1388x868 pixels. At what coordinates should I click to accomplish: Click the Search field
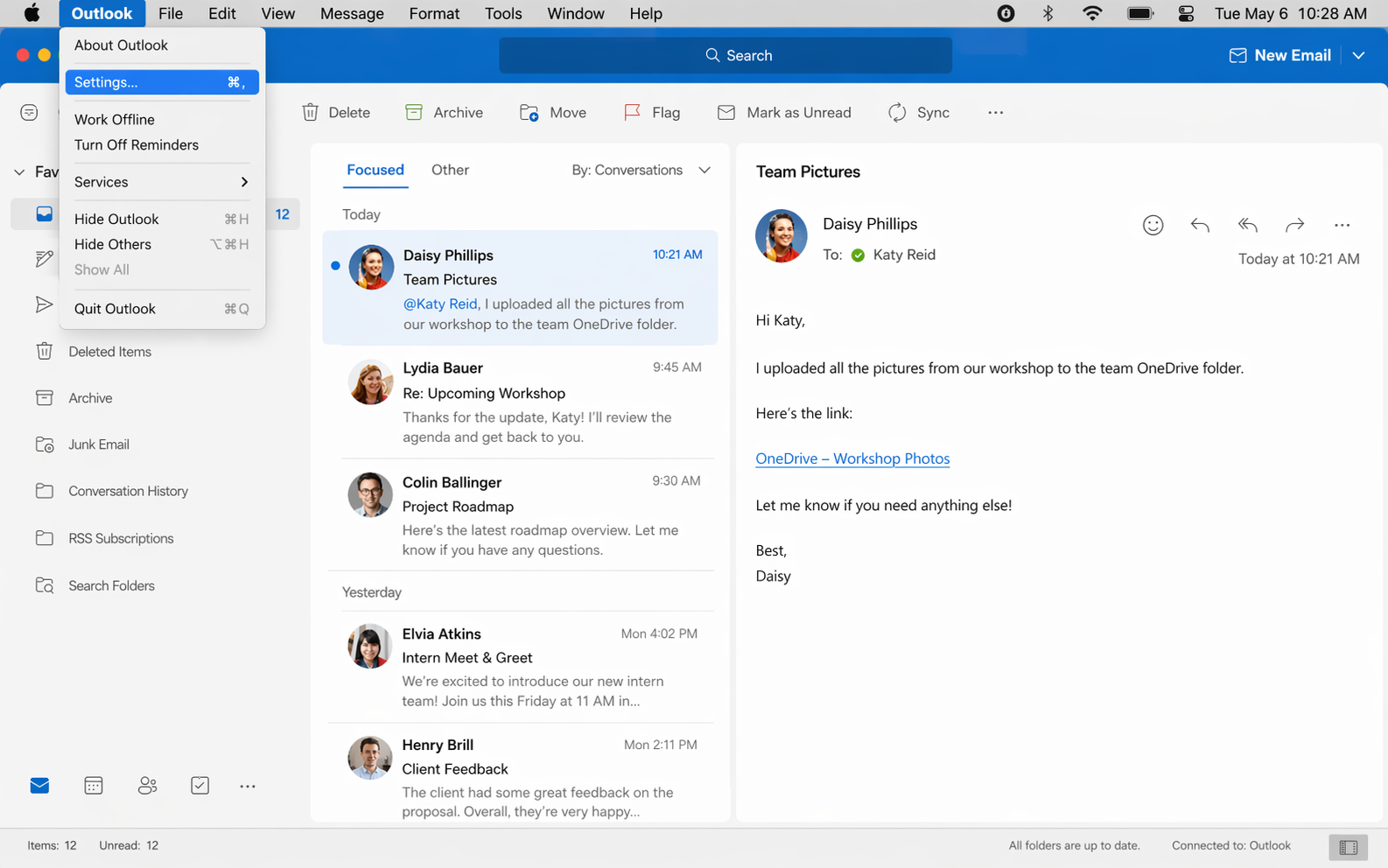coord(726,55)
